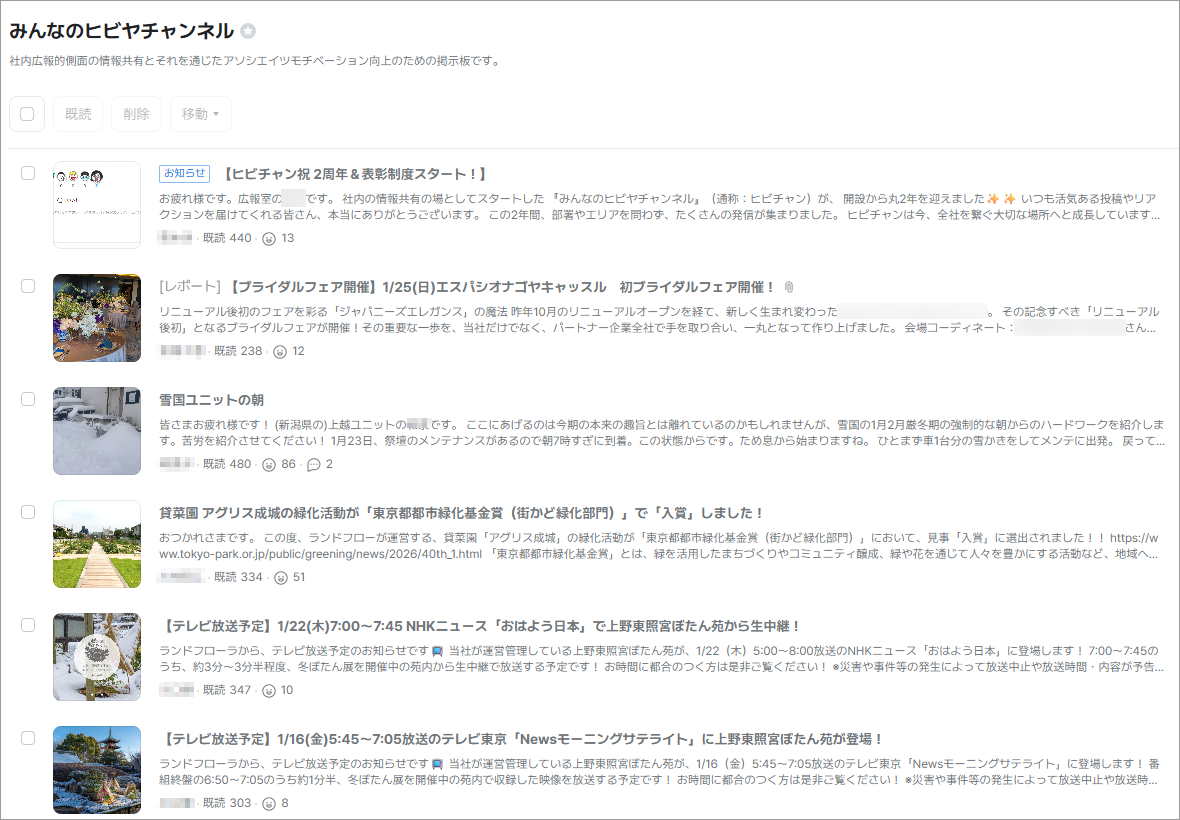1180x820 pixels.
Task: Click the comment bubble icon showing 2 comments
Action: (x=313, y=464)
